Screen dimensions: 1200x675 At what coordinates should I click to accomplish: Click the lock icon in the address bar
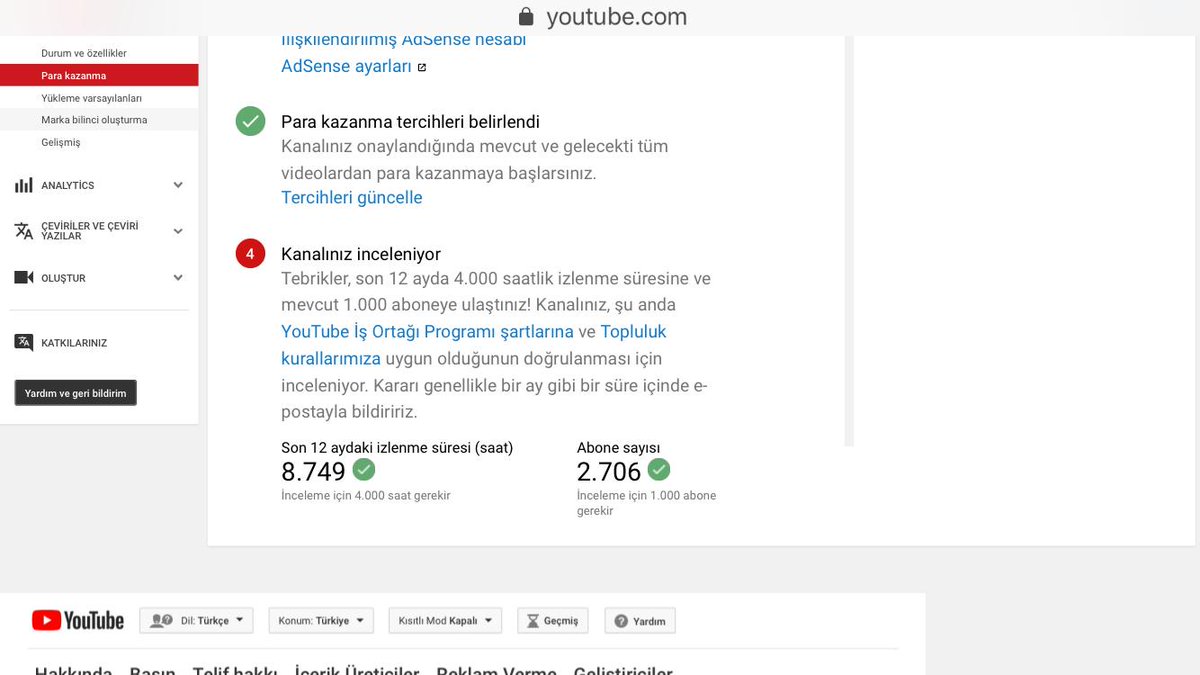tap(526, 17)
